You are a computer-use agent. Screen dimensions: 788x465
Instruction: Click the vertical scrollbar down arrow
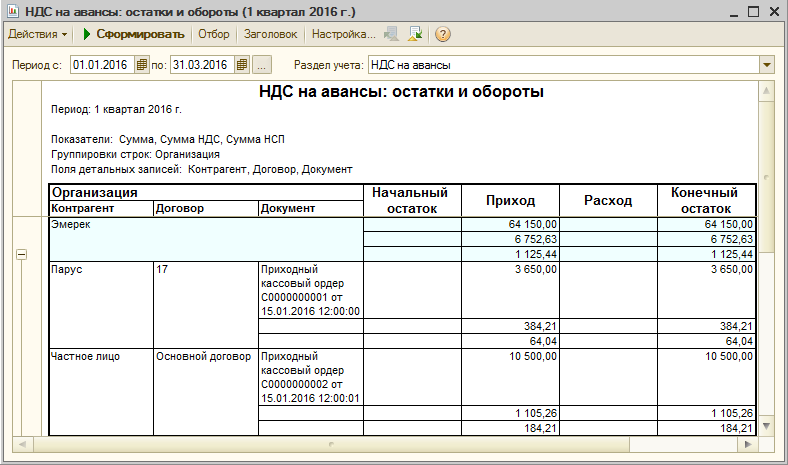[767, 427]
